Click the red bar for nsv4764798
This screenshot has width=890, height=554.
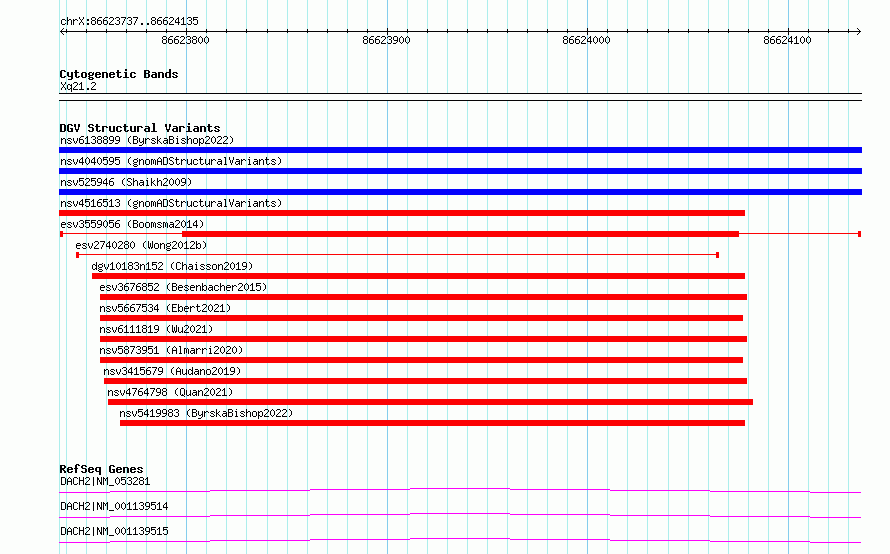coord(430,402)
